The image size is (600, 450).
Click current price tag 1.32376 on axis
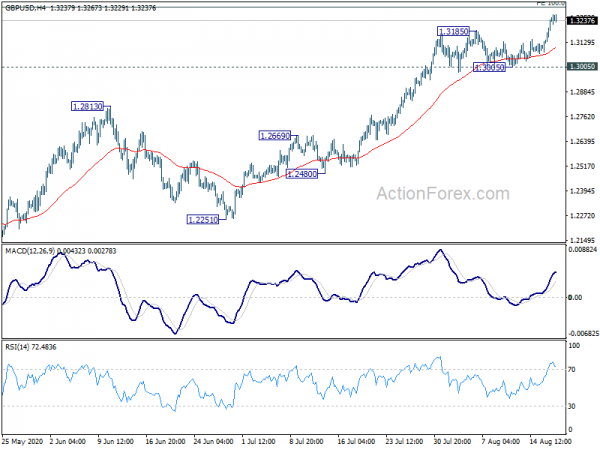tap(580, 20)
